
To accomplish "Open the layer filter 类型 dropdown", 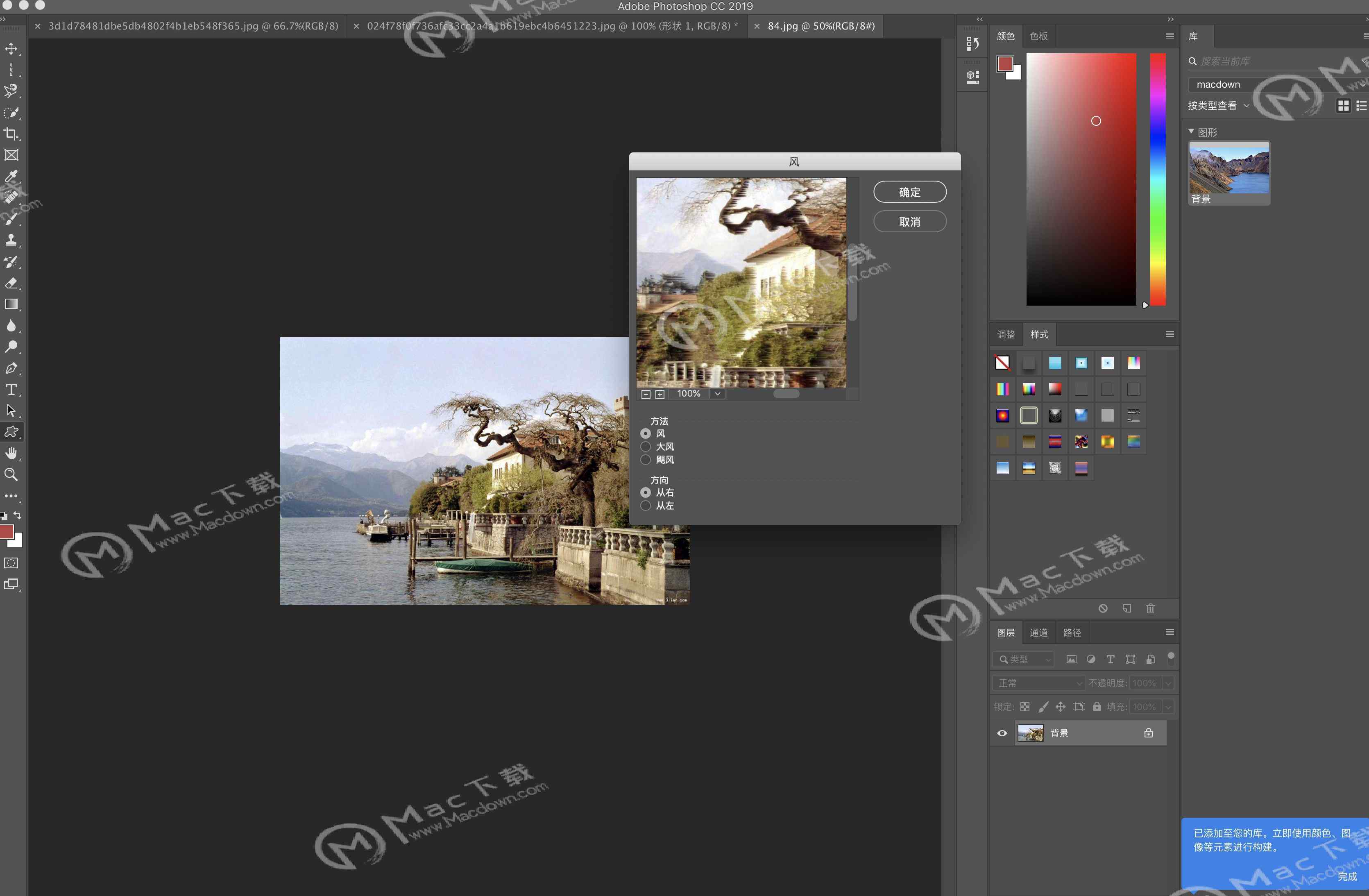I will point(1024,660).
